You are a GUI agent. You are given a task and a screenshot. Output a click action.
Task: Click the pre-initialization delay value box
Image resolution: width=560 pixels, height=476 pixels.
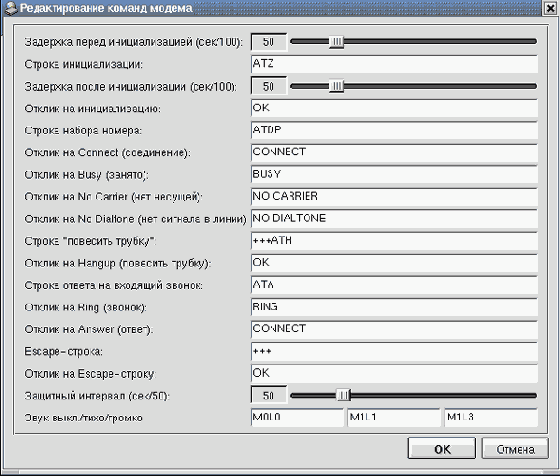[x=269, y=42]
